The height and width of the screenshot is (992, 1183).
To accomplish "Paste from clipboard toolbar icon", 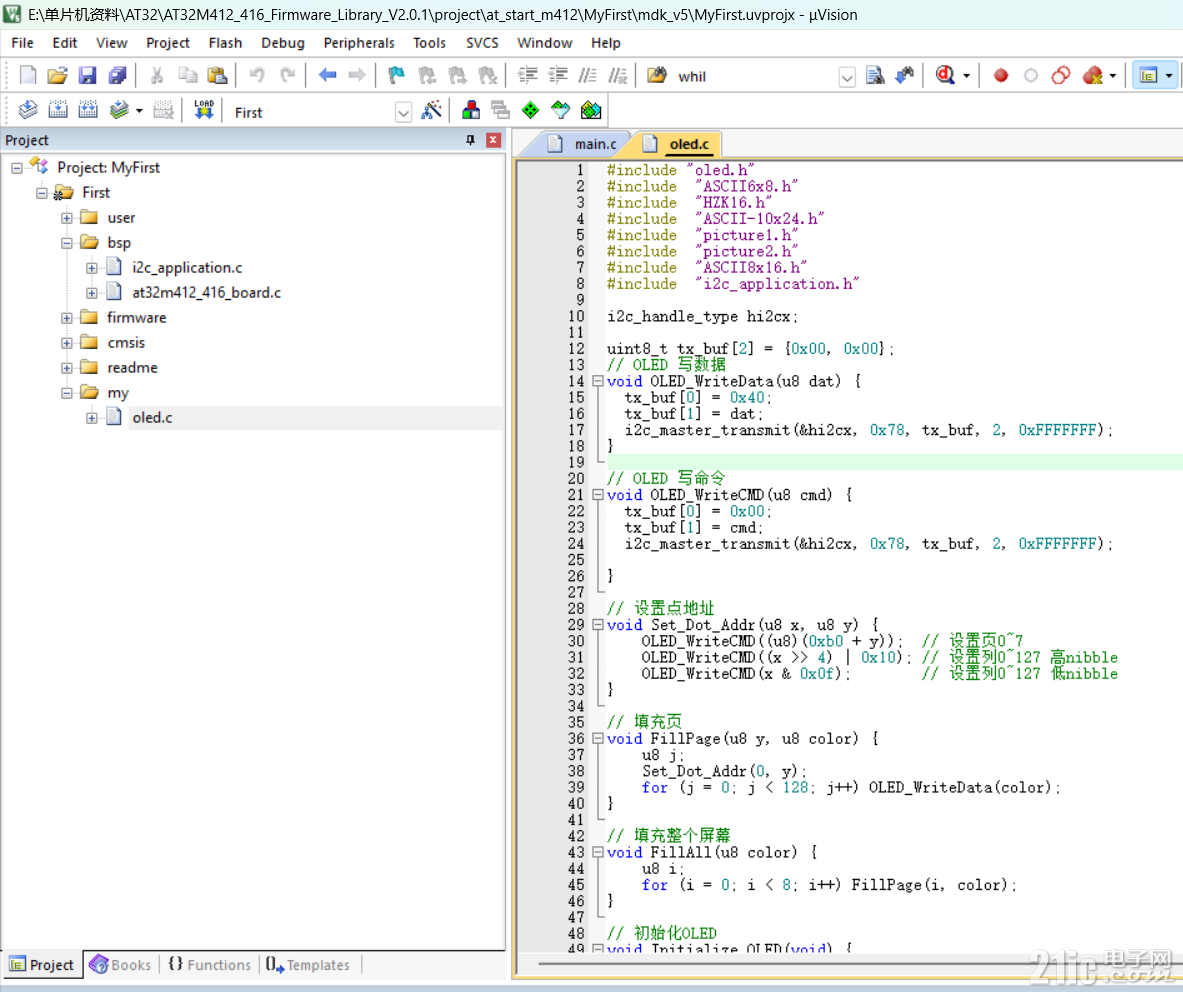I will click(217, 75).
